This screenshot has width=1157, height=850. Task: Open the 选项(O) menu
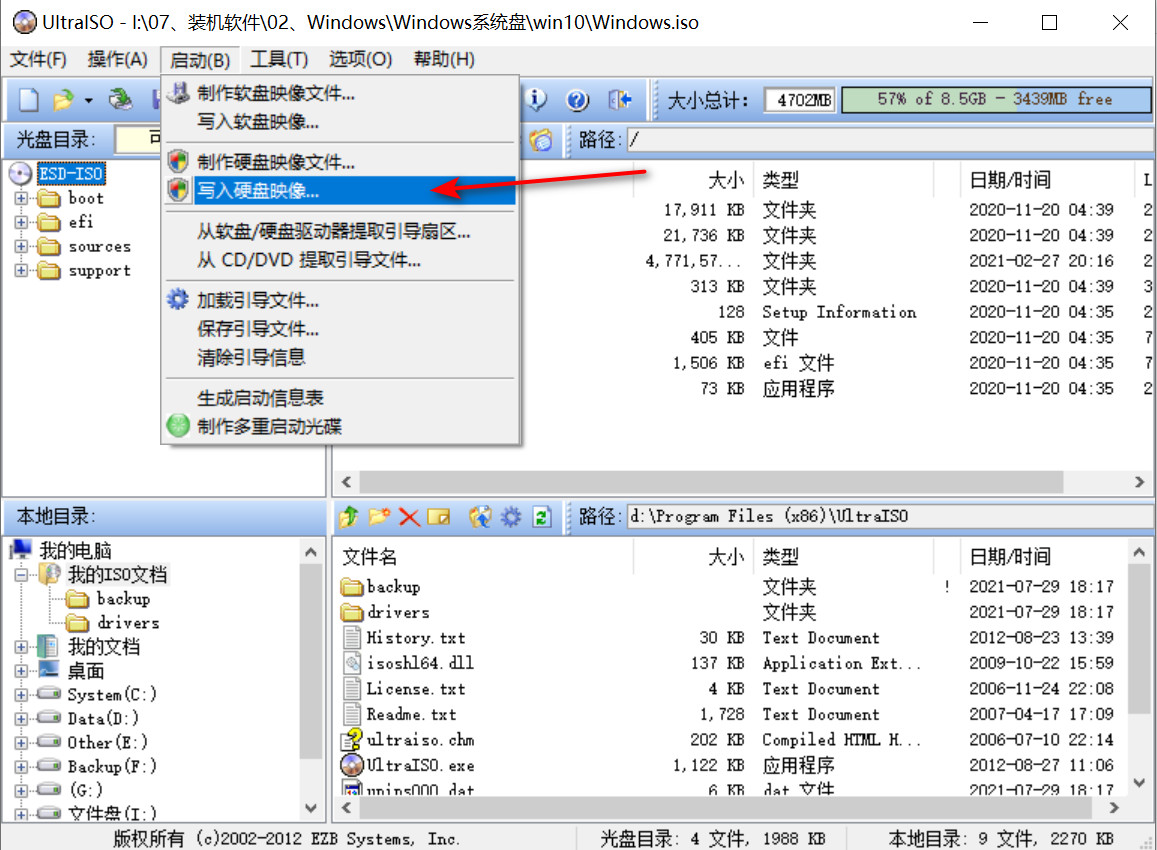pyautogui.click(x=360, y=59)
